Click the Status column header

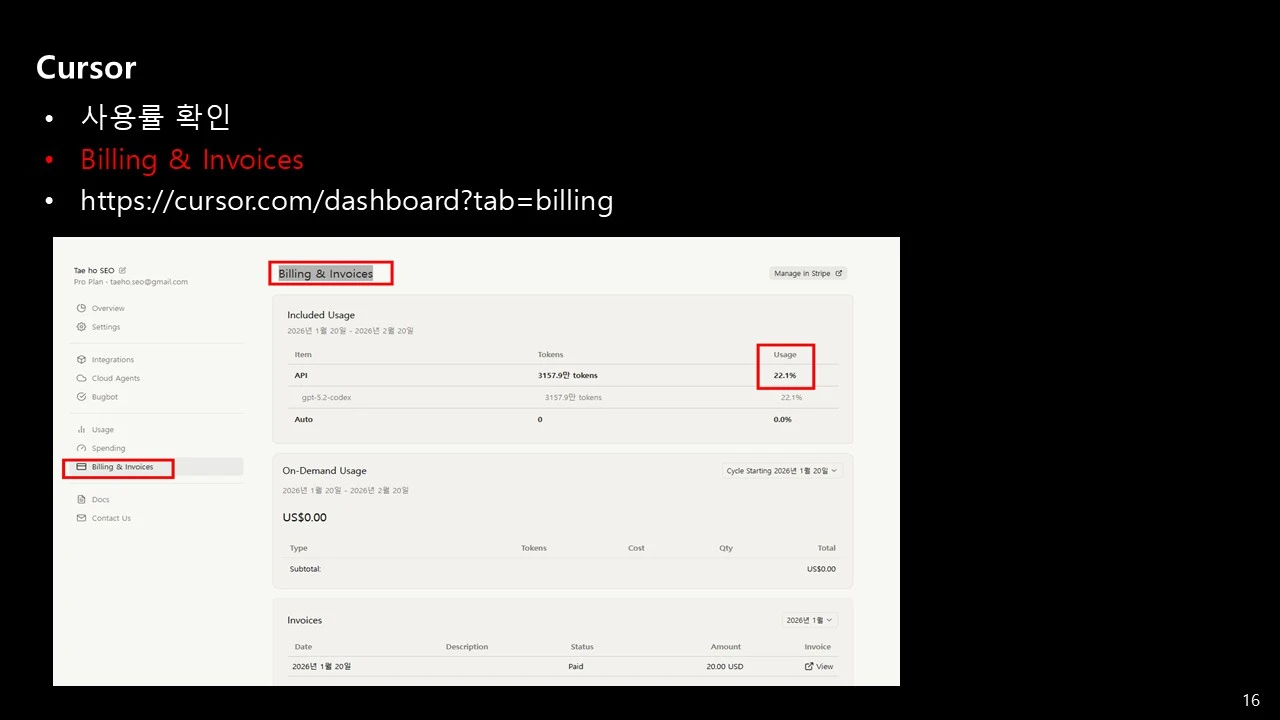[x=582, y=647]
